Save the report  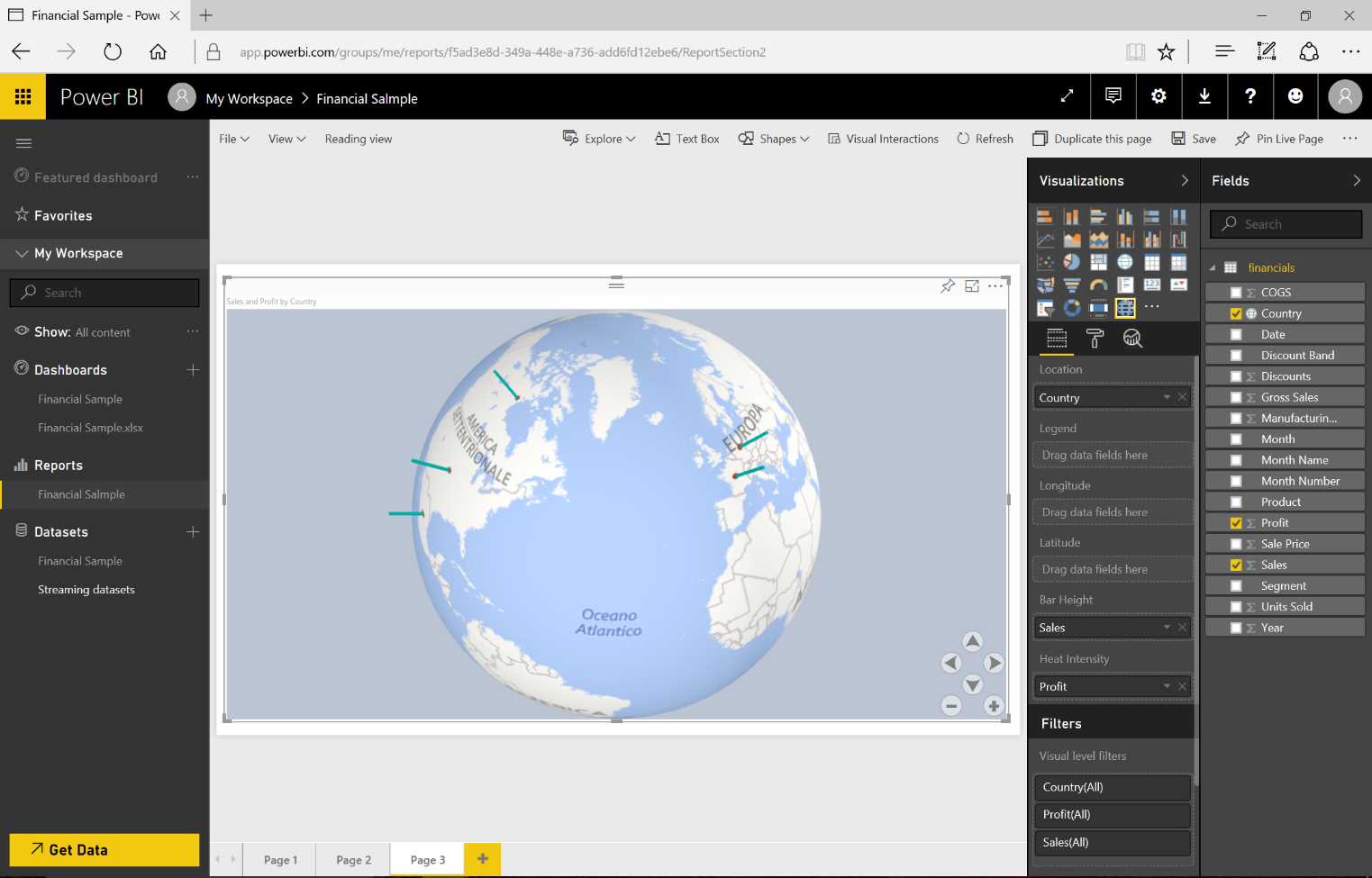click(1194, 139)
